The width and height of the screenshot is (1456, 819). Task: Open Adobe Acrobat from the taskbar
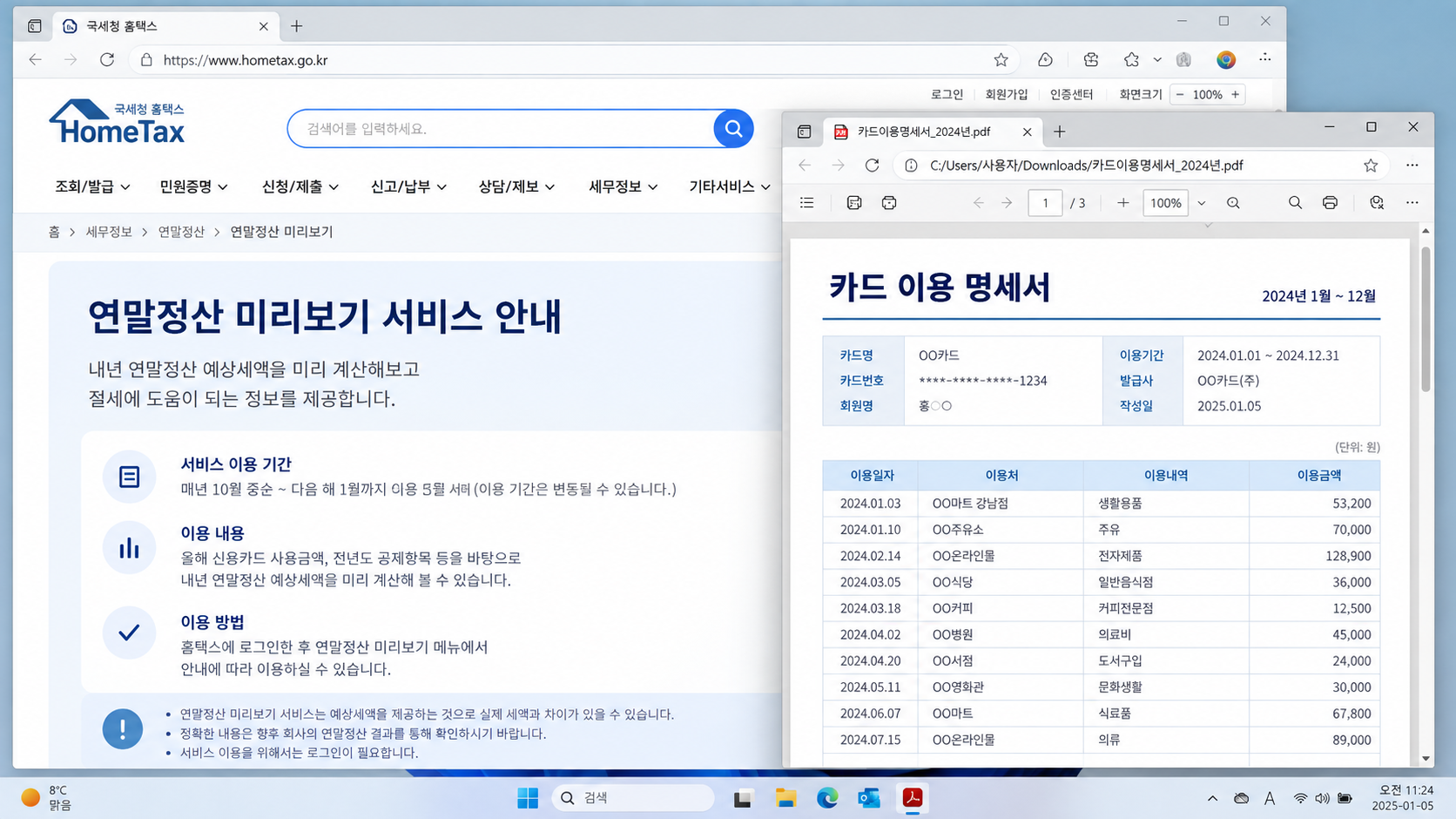click(912, 798)
